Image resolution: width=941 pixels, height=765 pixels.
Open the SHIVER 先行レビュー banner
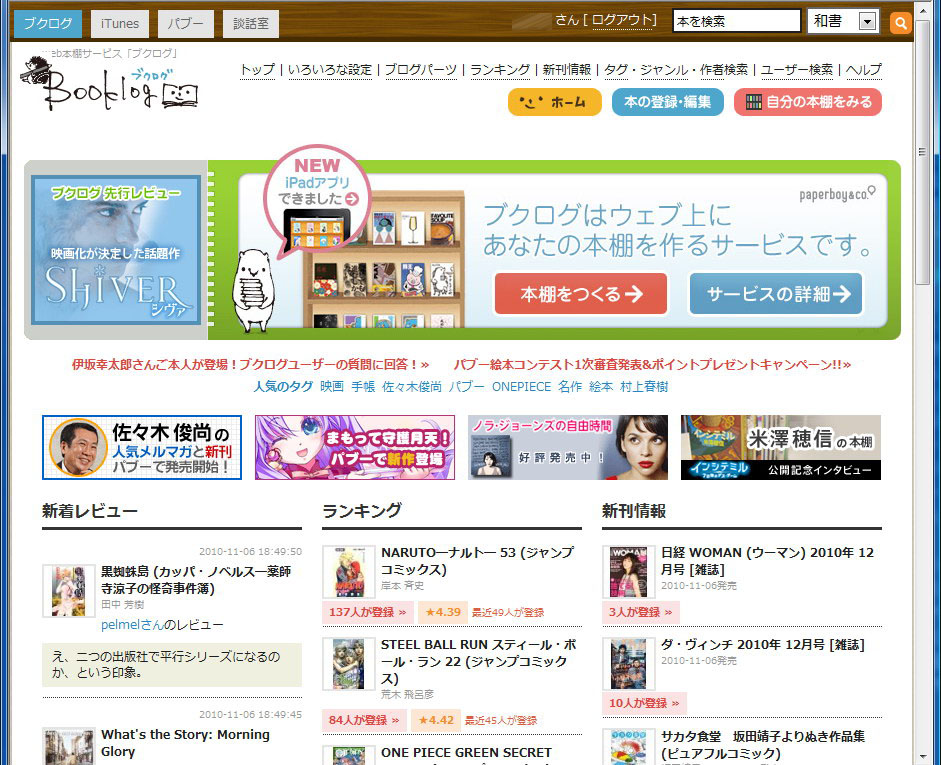pos(116,250)
